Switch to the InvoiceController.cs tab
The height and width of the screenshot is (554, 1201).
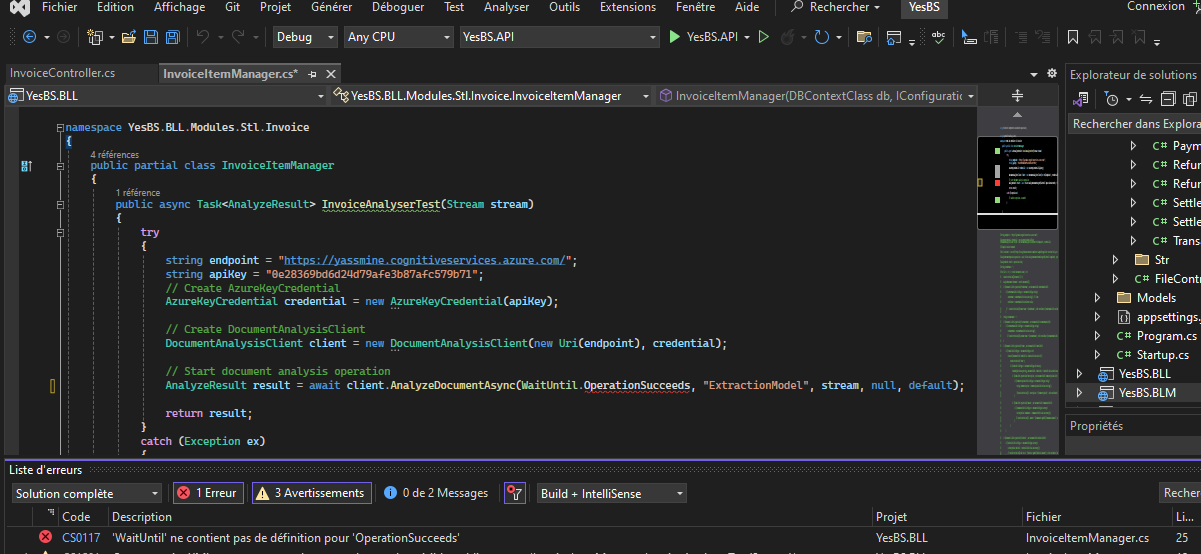[x=62, y=74]
